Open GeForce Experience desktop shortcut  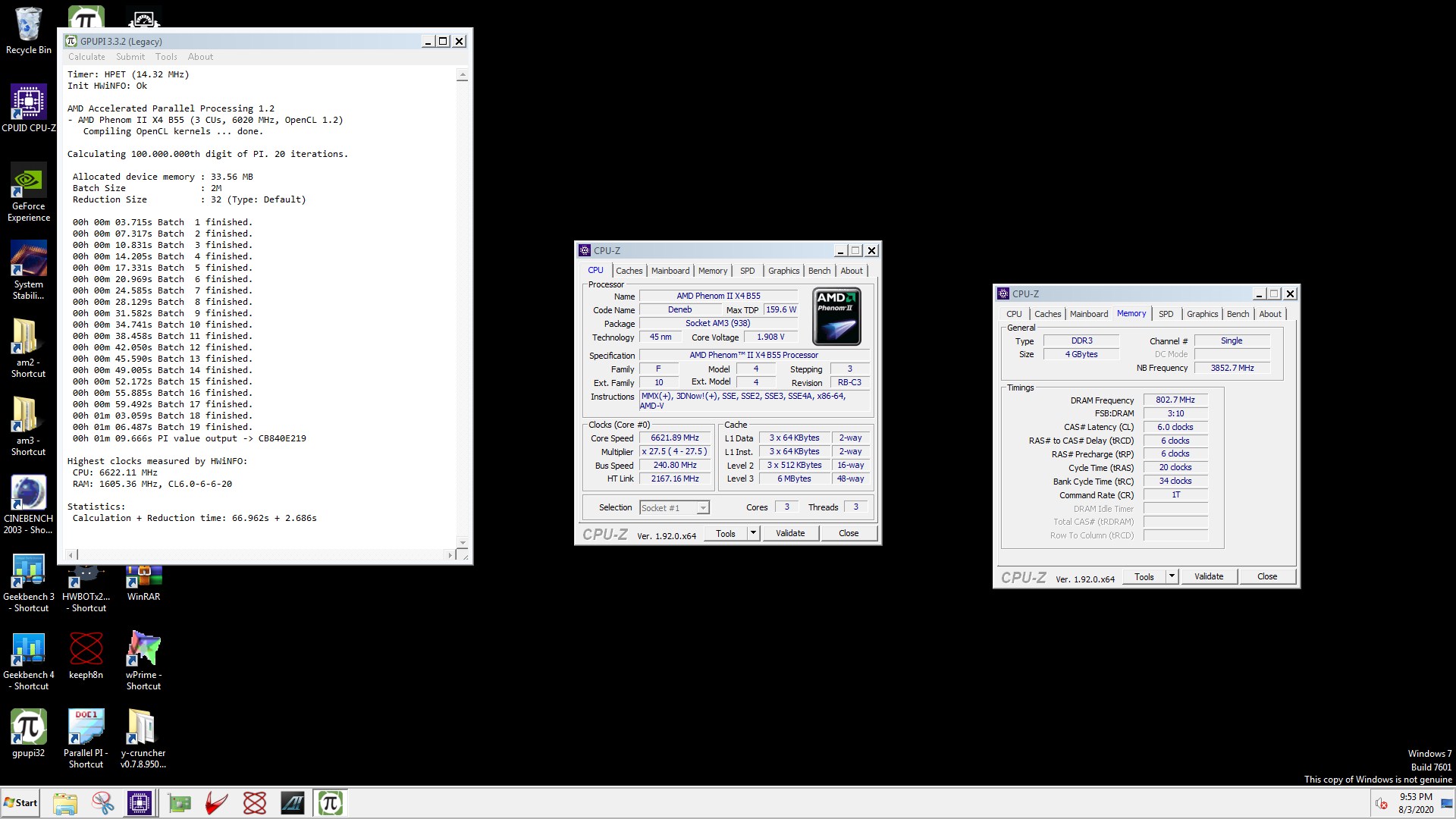click(x=28, y=193)
